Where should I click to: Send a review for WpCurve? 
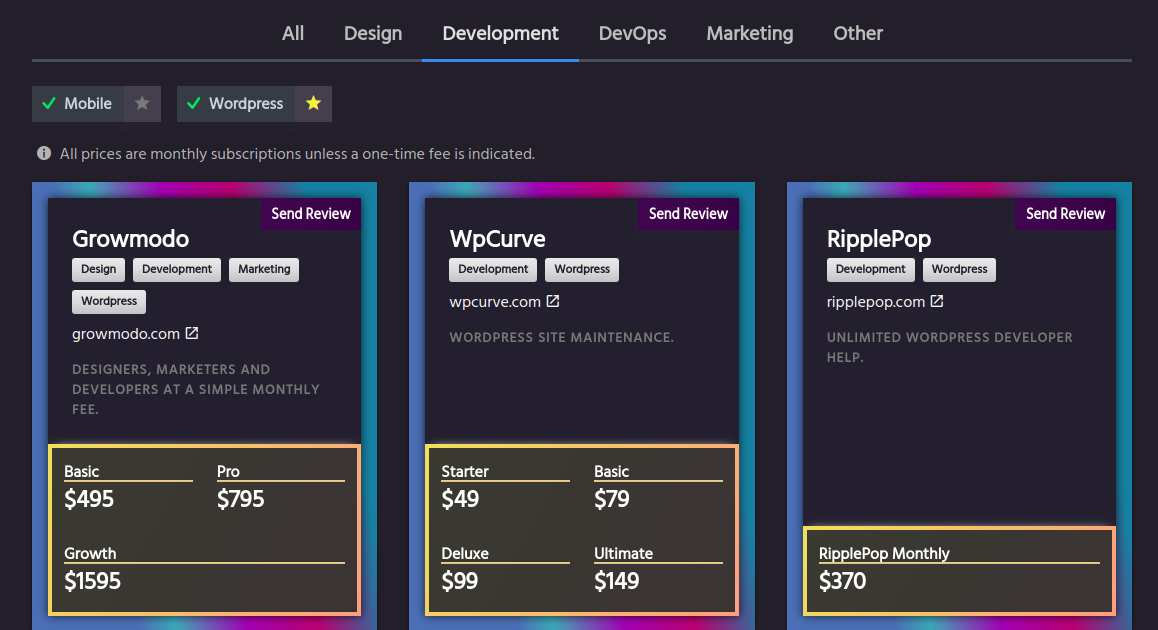click(688, 213)
